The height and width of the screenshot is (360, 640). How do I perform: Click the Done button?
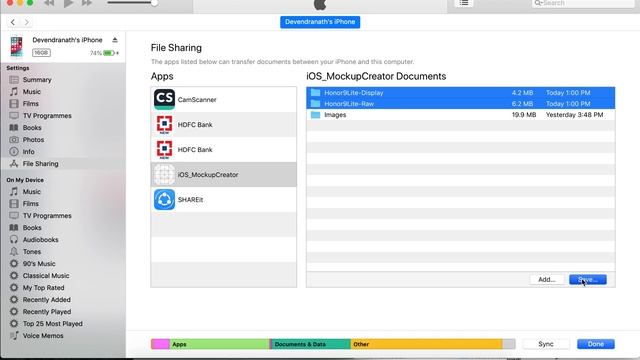point(596,344)
